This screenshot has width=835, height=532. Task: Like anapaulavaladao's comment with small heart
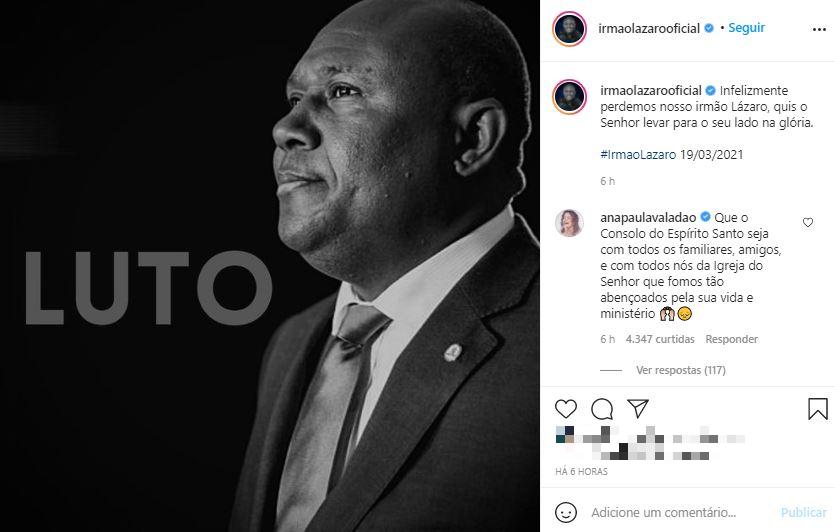pyautogui.click(x=808, y=223)
